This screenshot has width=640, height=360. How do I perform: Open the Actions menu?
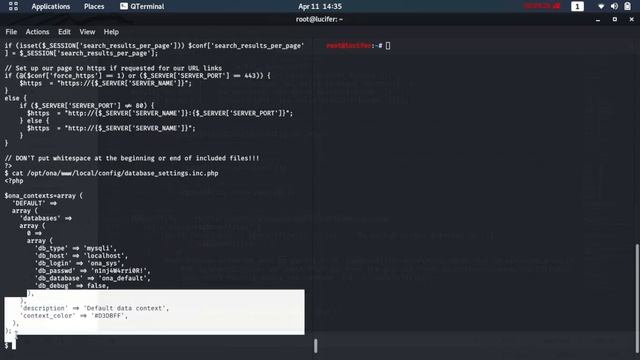pos(37,32)
